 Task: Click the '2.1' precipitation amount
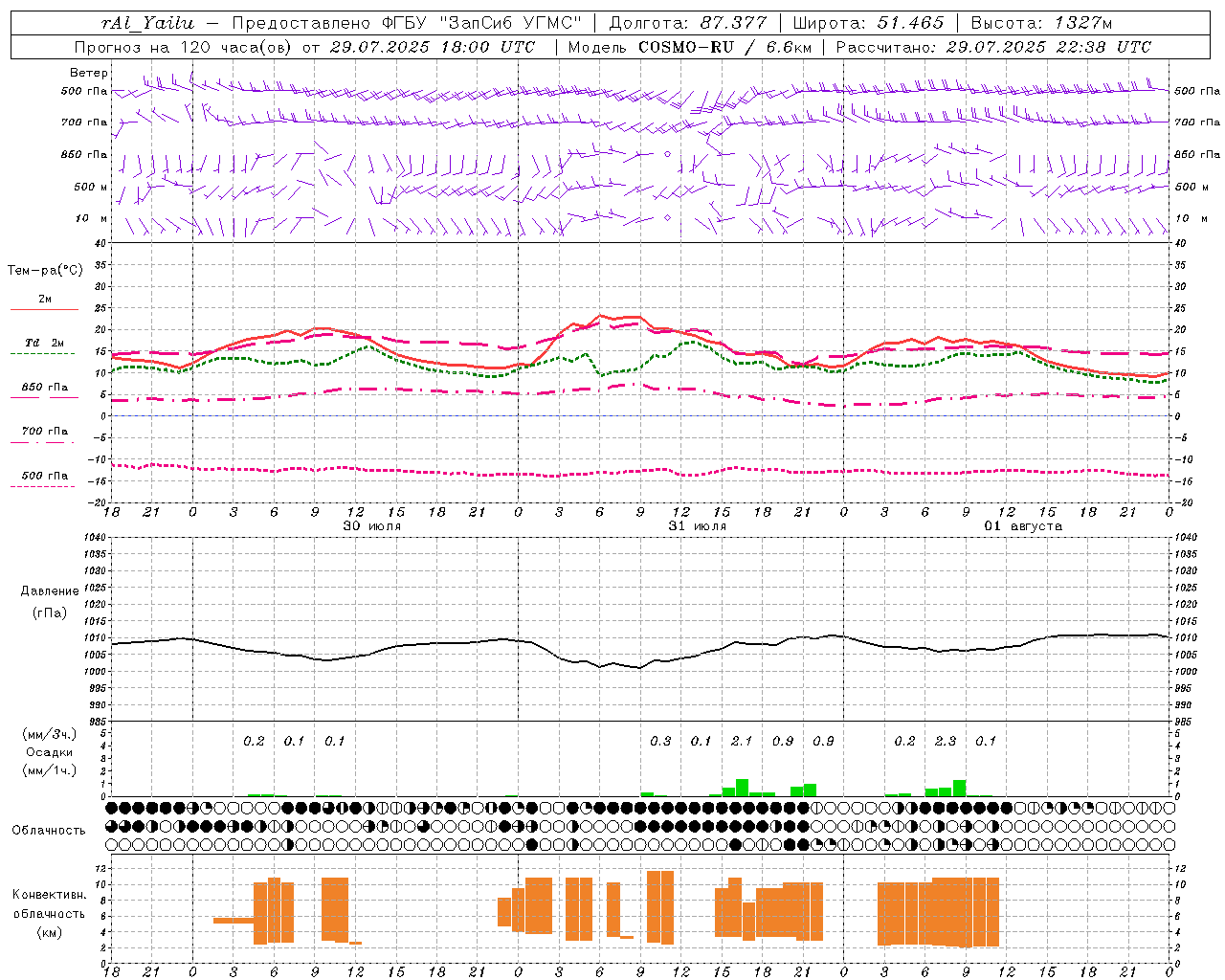click(742, 742)
